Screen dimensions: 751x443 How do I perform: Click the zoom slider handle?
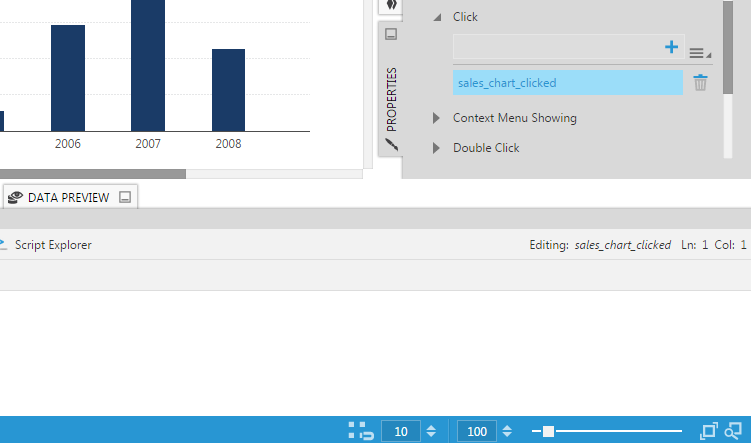click(x=548, y=431)
